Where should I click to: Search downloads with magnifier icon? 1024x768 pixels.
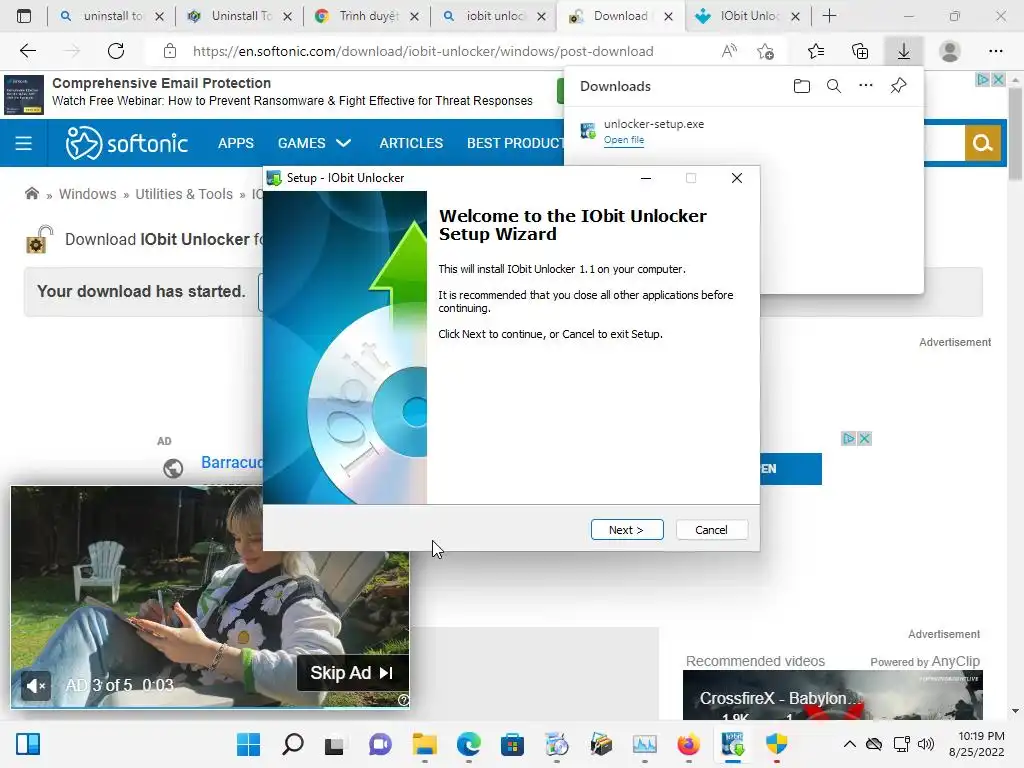point(834,86)
